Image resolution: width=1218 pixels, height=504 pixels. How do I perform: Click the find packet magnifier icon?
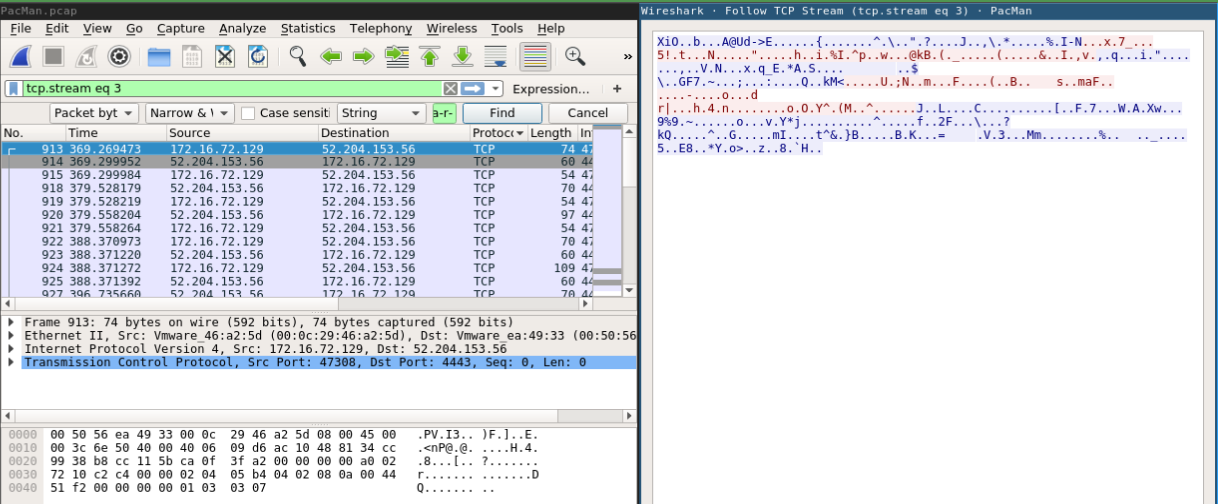click(297, 56)
